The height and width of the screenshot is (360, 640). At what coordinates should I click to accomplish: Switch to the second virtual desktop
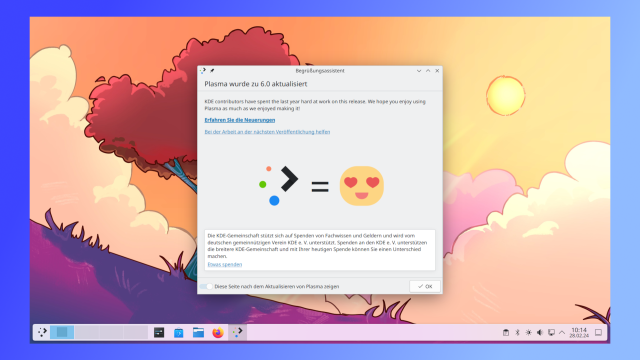coord(87,332)
